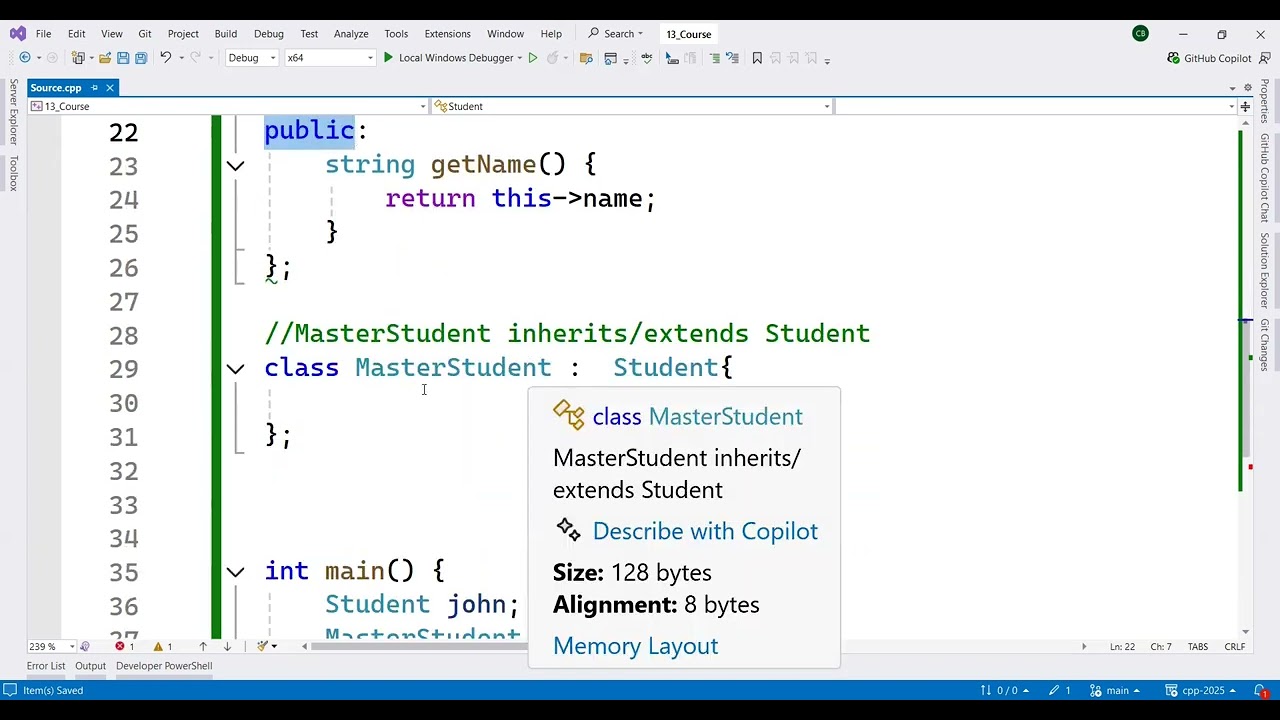Open the Solution Explorer side panel

click(x=1265, y=270)
